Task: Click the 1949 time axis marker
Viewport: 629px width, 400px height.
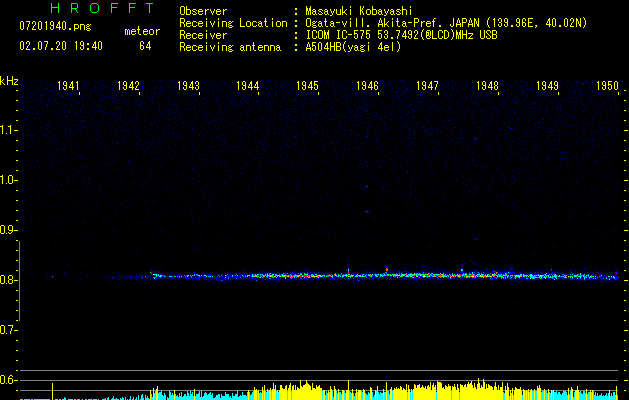Action: pyautogui.click(x=547, y=85)
